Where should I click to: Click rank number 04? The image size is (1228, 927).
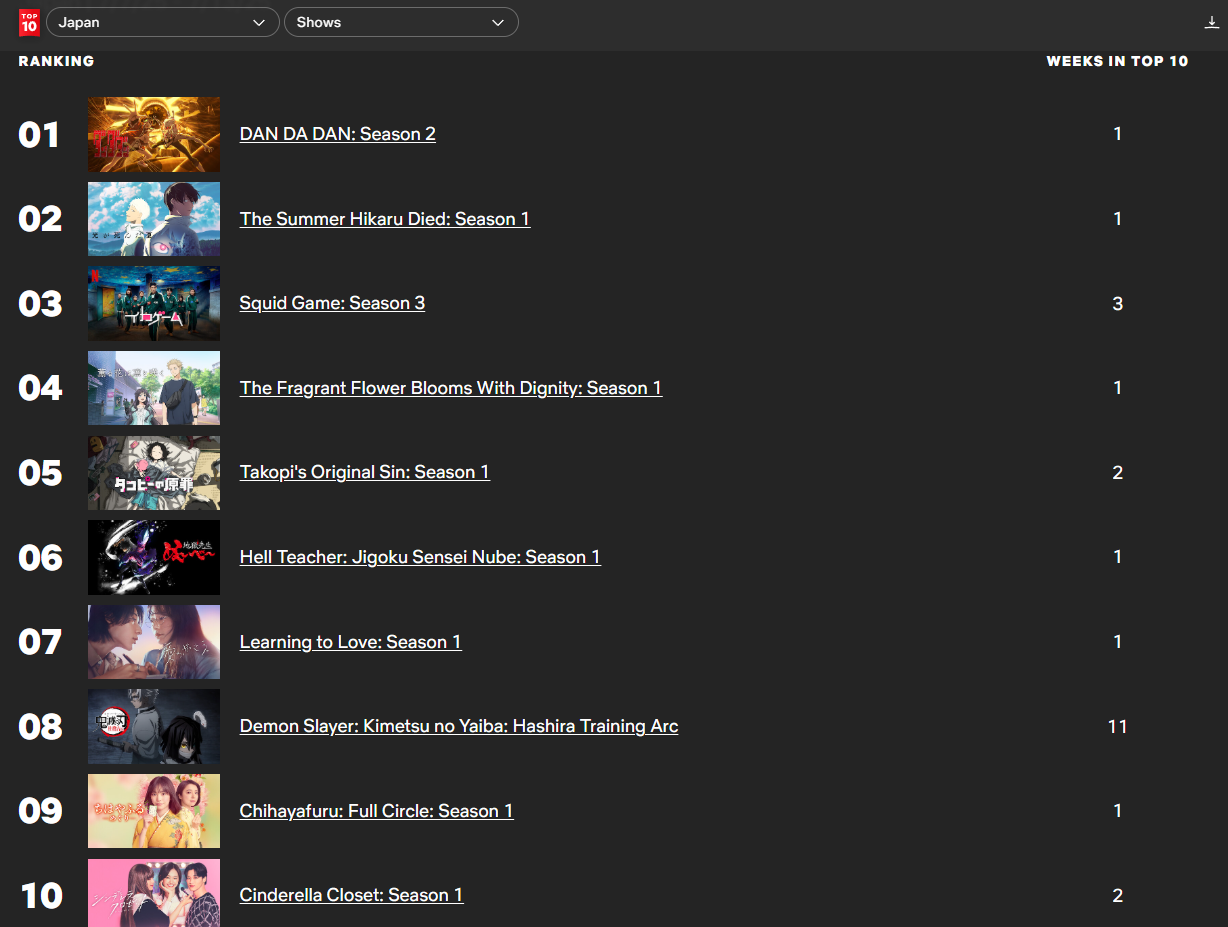(x=40, y=388)
